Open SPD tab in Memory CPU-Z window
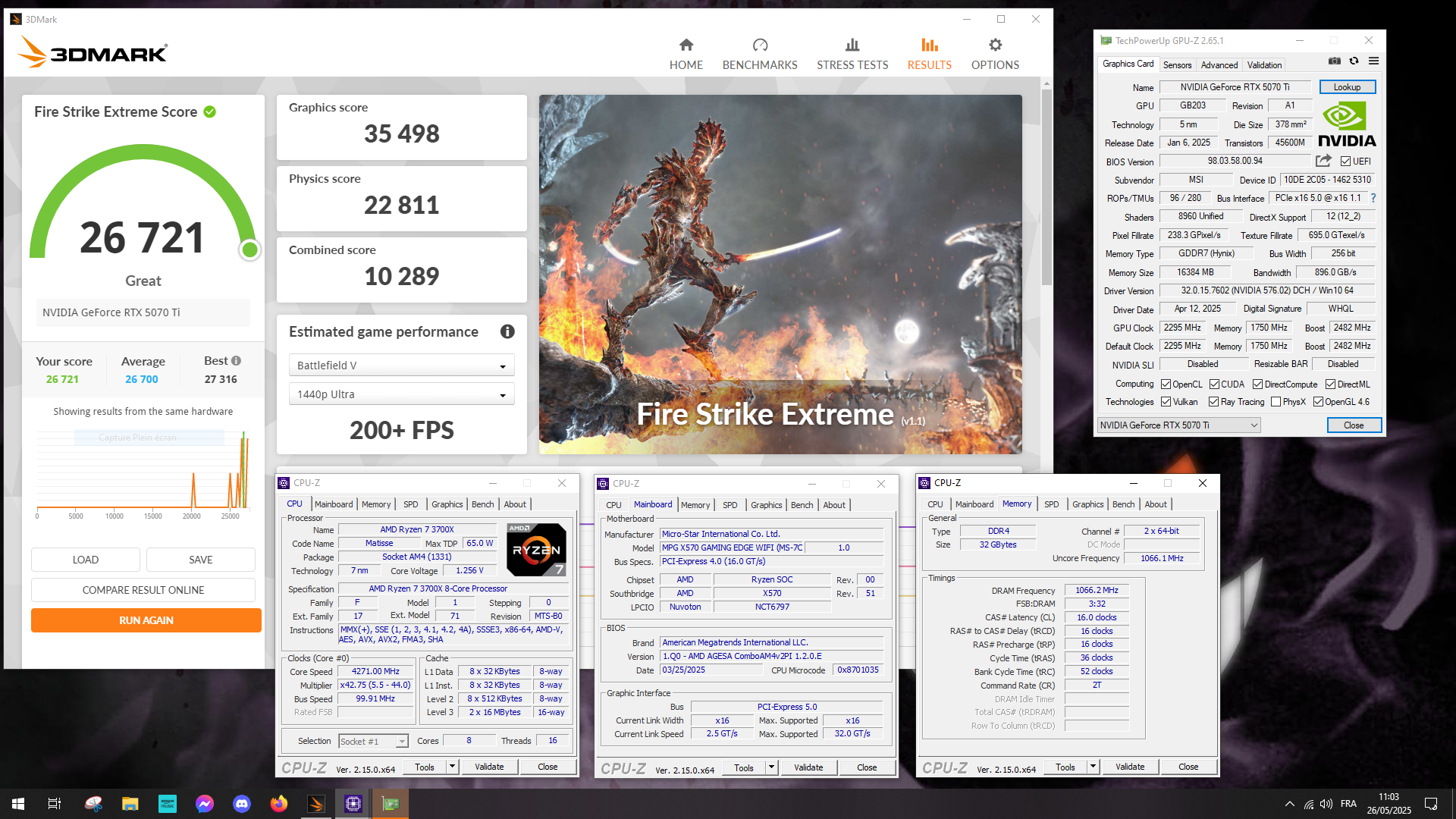 click(x=1051, y=504)
